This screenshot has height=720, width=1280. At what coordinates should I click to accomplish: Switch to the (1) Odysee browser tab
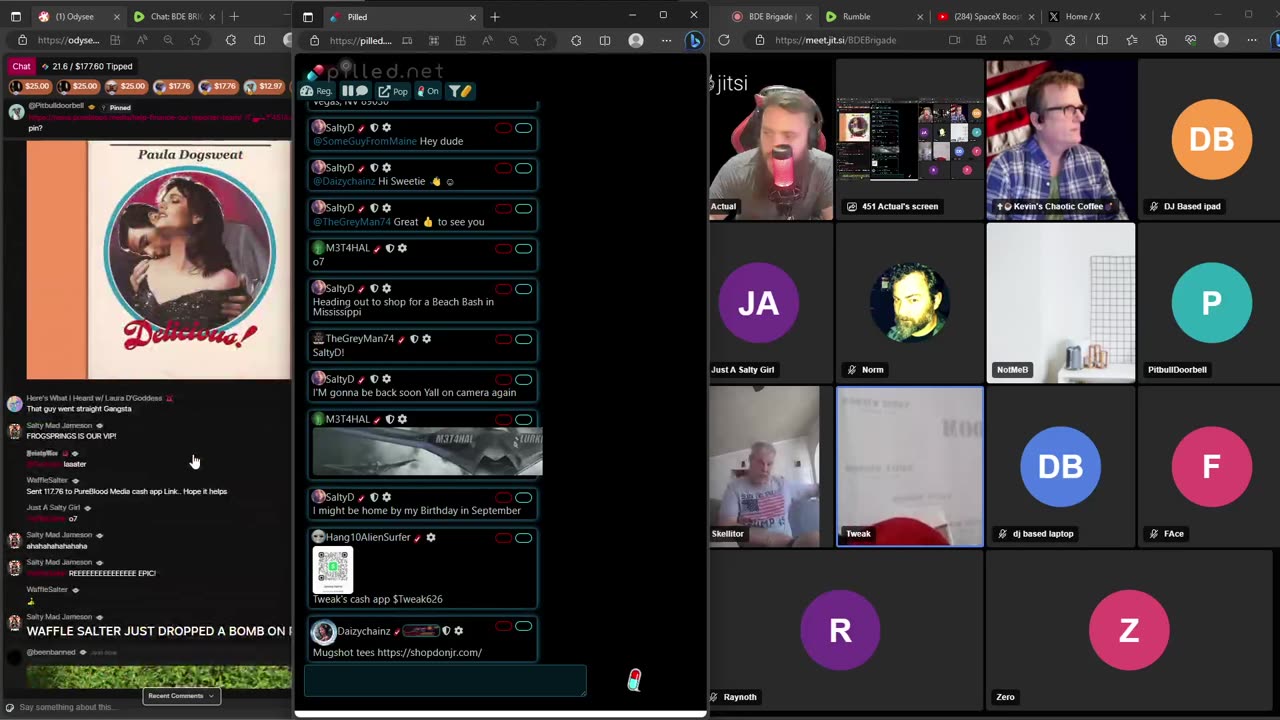point(78,17)
